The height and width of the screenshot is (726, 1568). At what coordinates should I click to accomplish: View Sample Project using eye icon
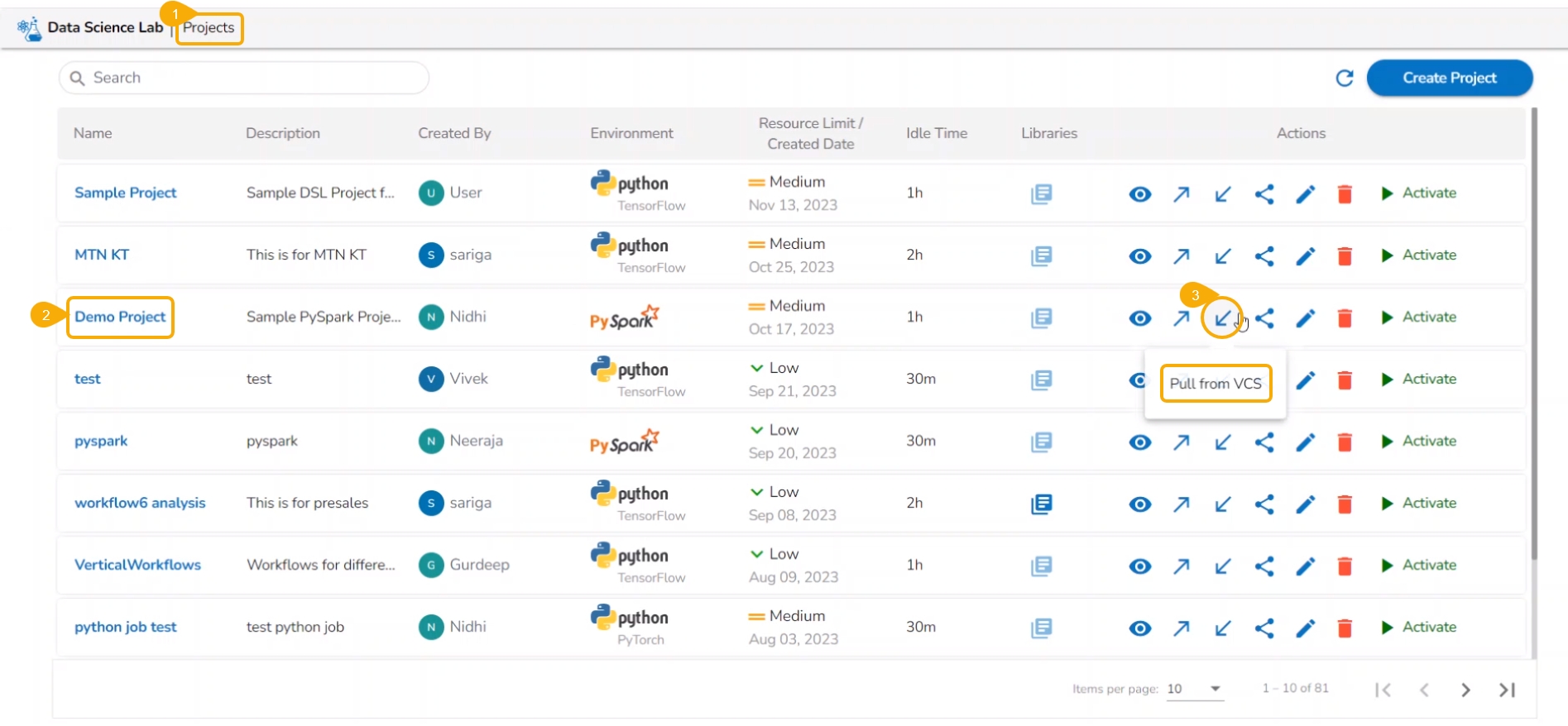pos(1139,194)
